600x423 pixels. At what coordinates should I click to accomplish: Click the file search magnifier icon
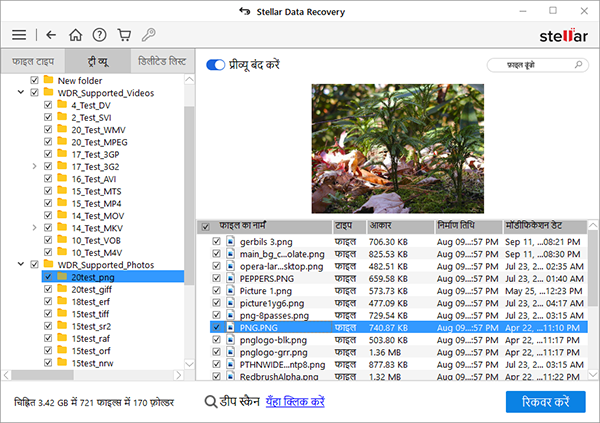[578, 65]
